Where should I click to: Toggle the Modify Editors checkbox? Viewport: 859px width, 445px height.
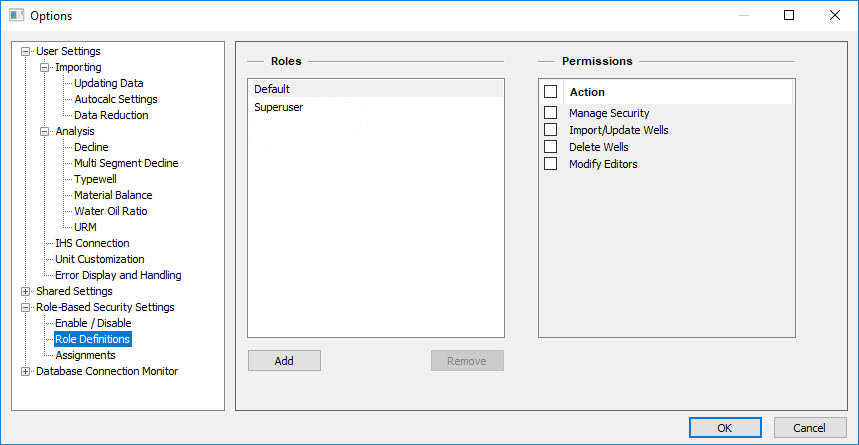tap(550, 164)
